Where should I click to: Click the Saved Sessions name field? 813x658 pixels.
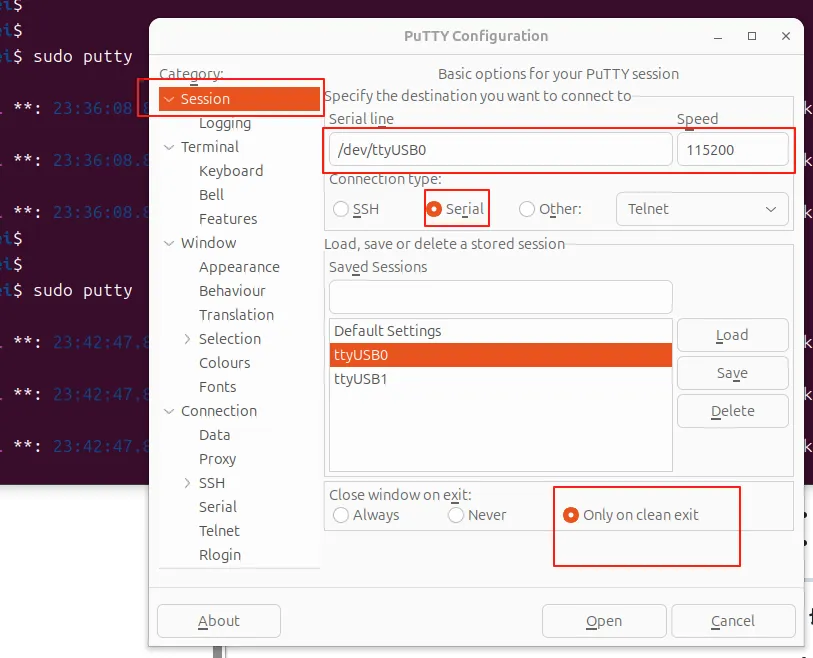[501, 297]
